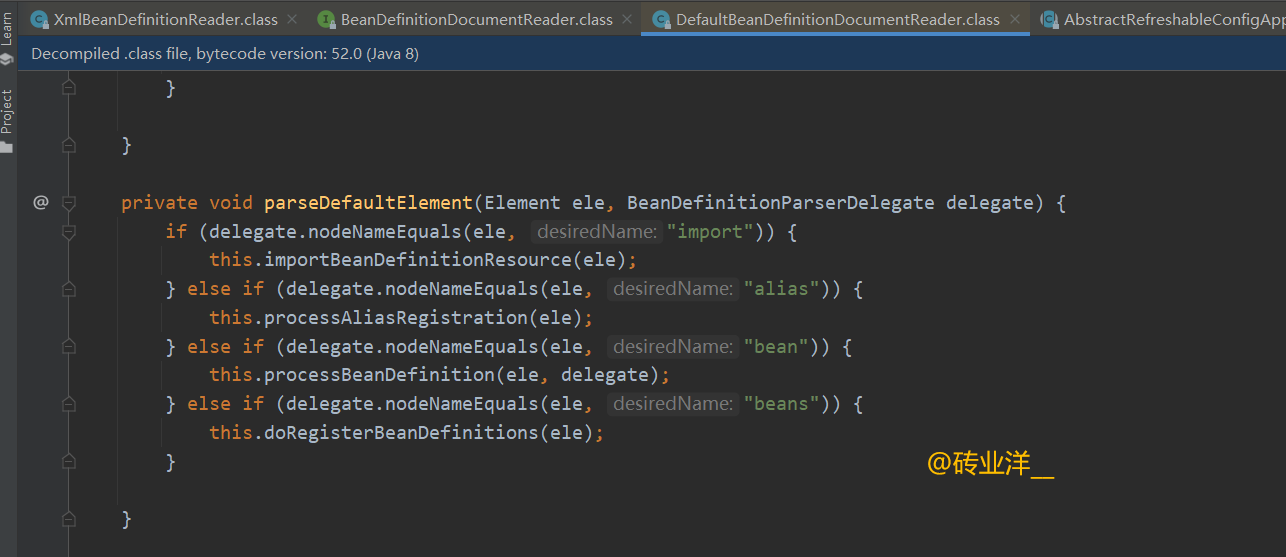Click the Learn graduation cap icon
The image size is (1286, 557).
(7, 59)
